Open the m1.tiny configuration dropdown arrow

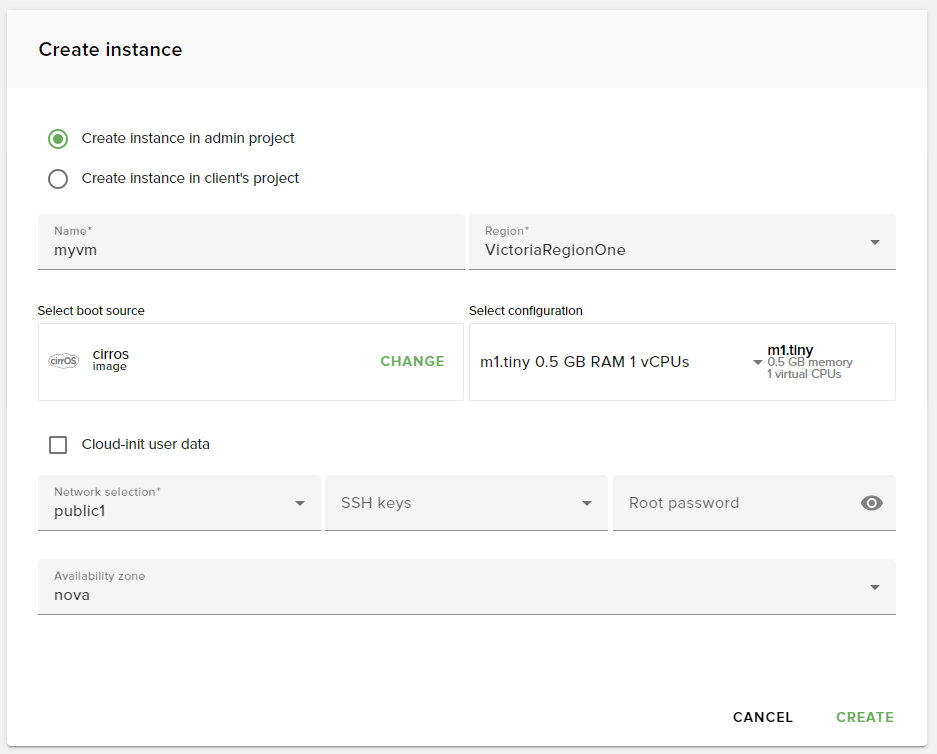(757, 363)
